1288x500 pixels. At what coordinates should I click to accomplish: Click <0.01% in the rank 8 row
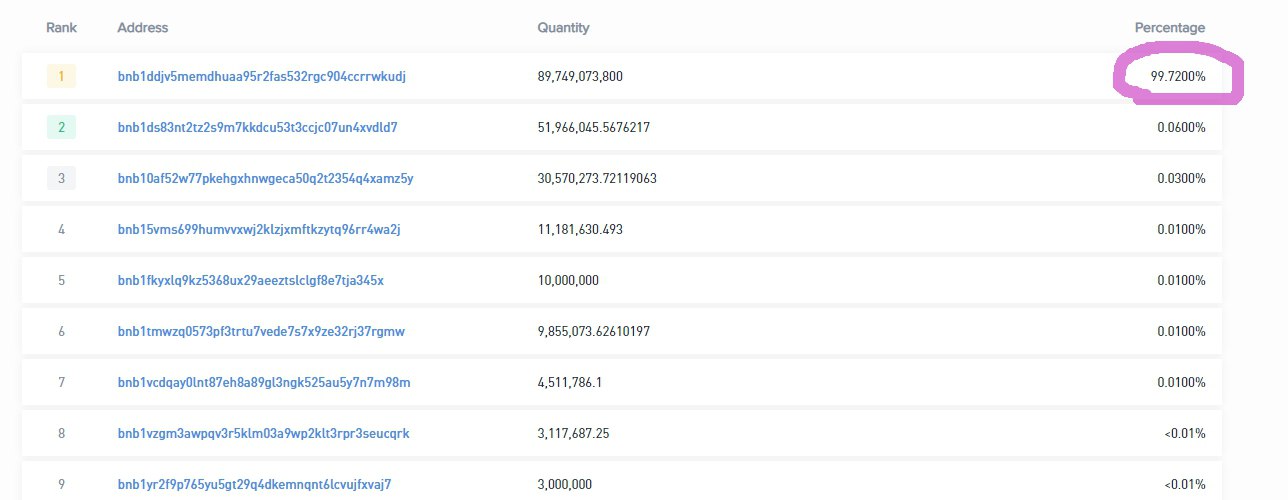click(1185, 433)
